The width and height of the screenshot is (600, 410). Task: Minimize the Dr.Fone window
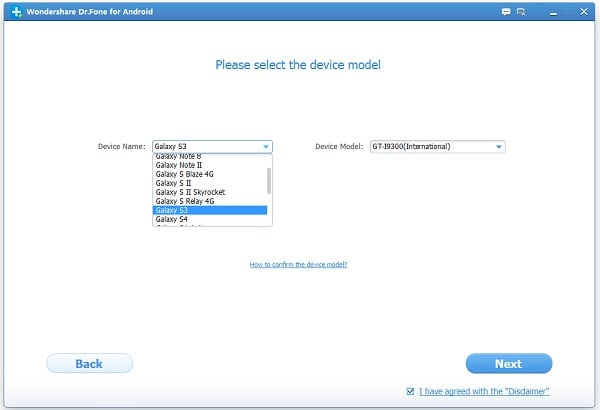(553, 12)
